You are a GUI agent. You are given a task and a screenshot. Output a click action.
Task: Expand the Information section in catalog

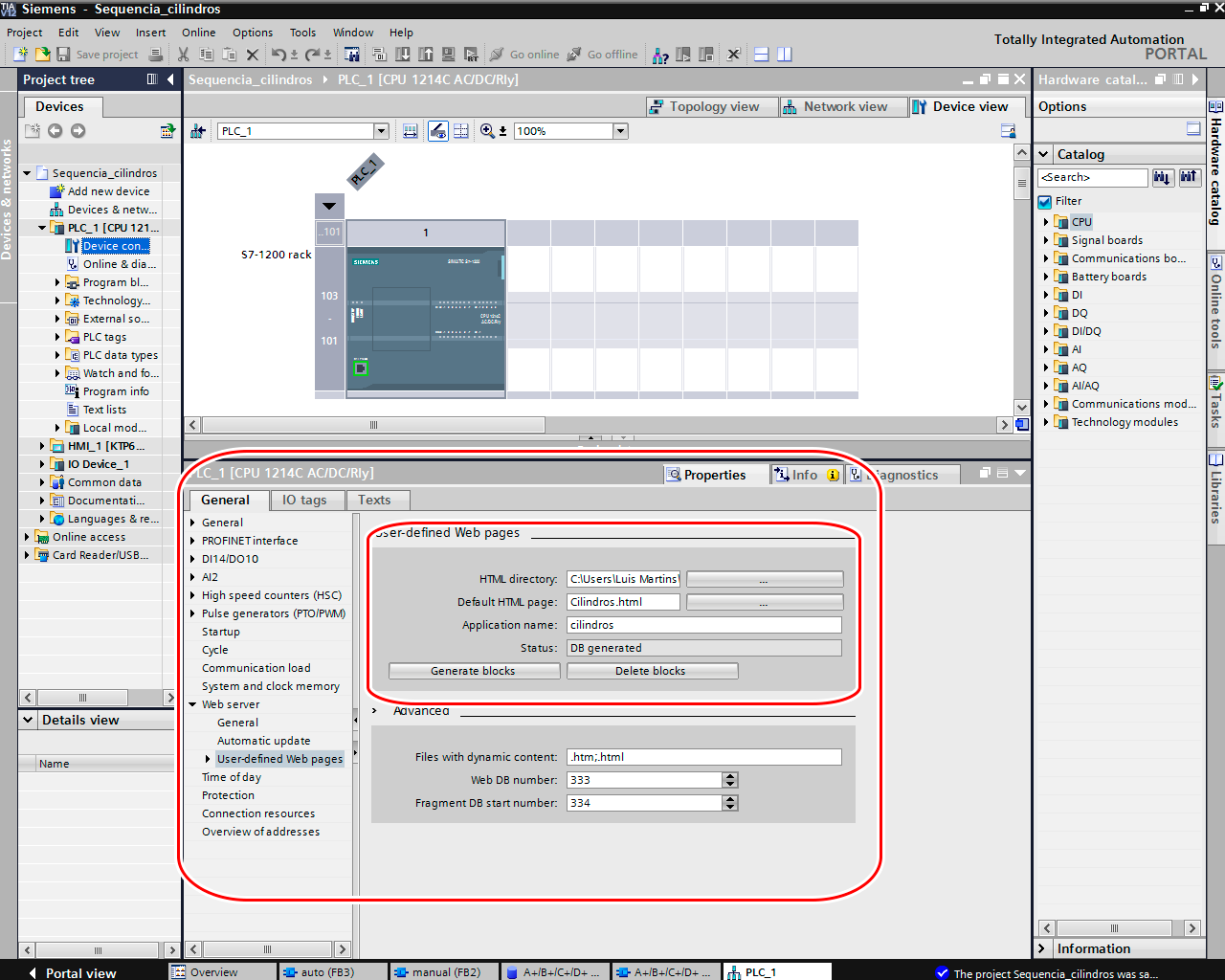[1043, 948]
